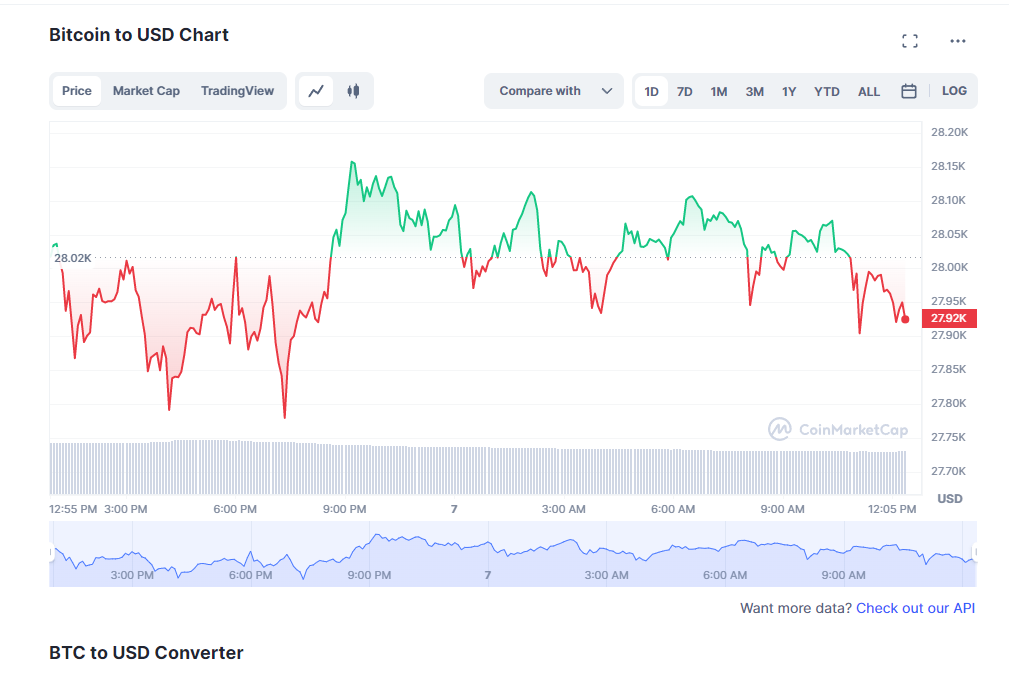Show the ALL time range

point(869,91)
